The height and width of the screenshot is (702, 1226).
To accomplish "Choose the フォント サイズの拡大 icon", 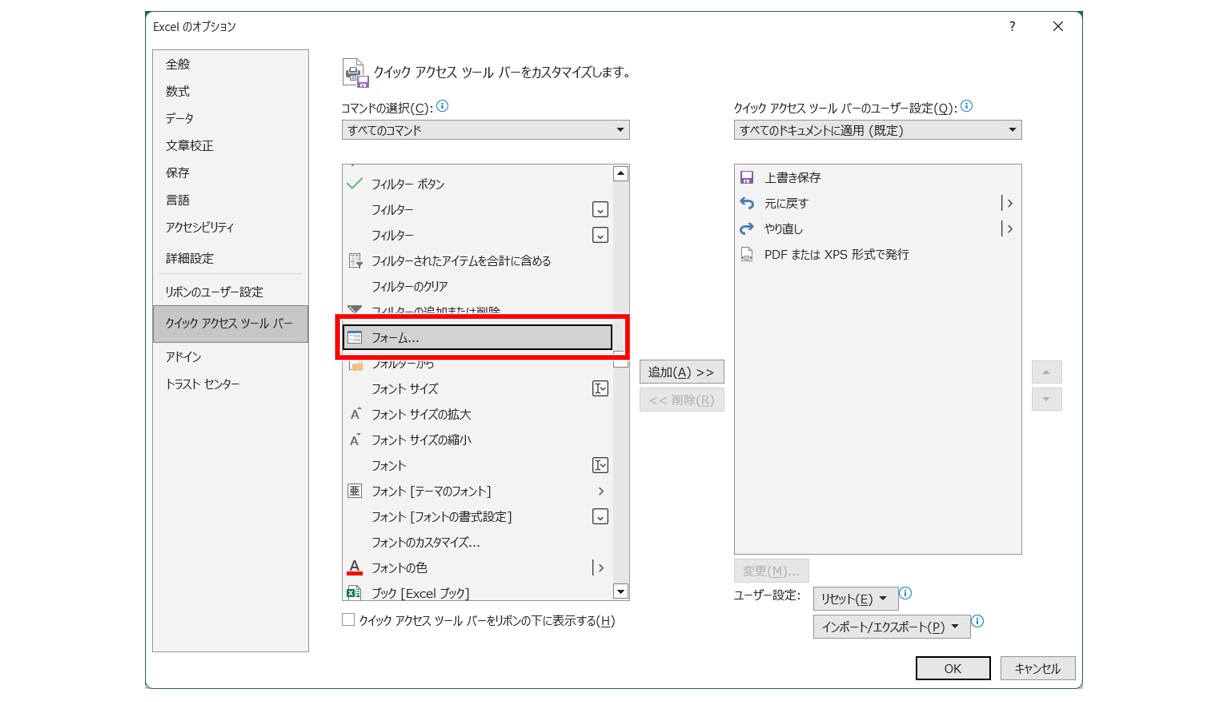I will point(354,414).
